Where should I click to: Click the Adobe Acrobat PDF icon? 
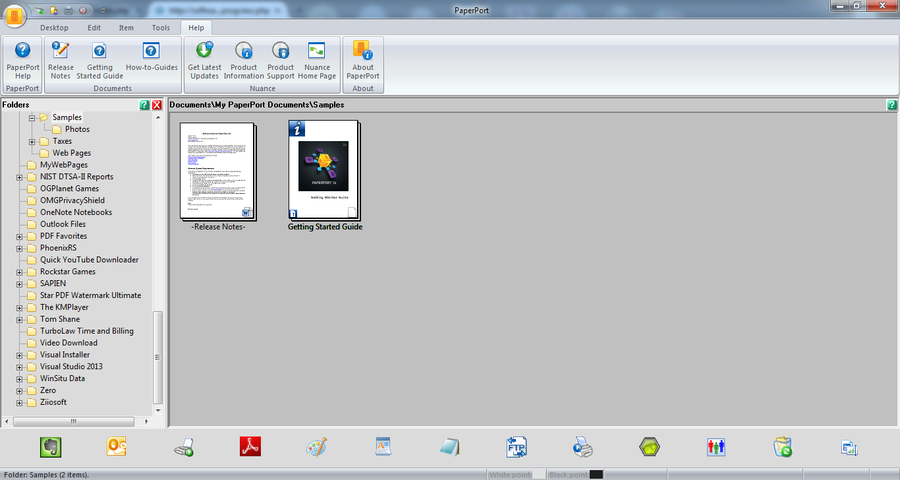pyautogui.click(x=250, y=446)
